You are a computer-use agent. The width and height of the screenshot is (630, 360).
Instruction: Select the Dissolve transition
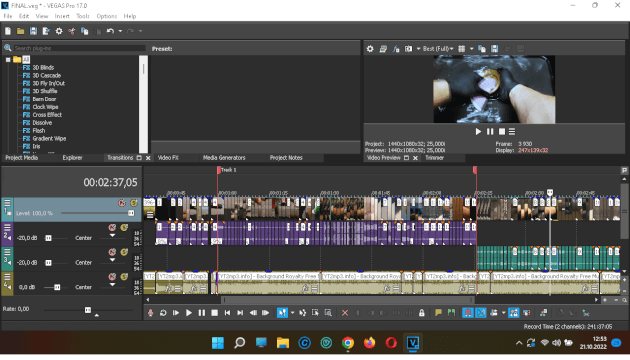(42, 123)
